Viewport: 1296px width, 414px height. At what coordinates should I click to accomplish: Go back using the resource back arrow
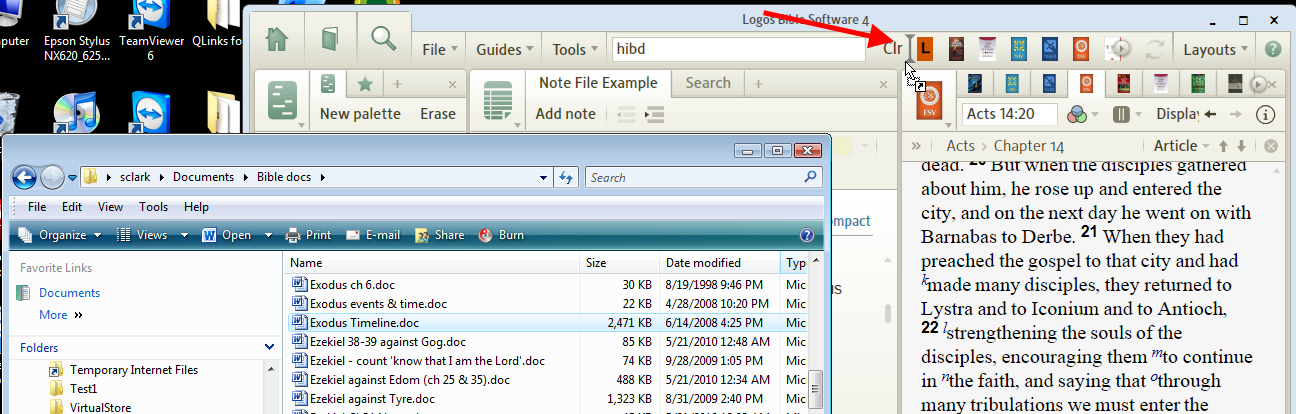1211,114
